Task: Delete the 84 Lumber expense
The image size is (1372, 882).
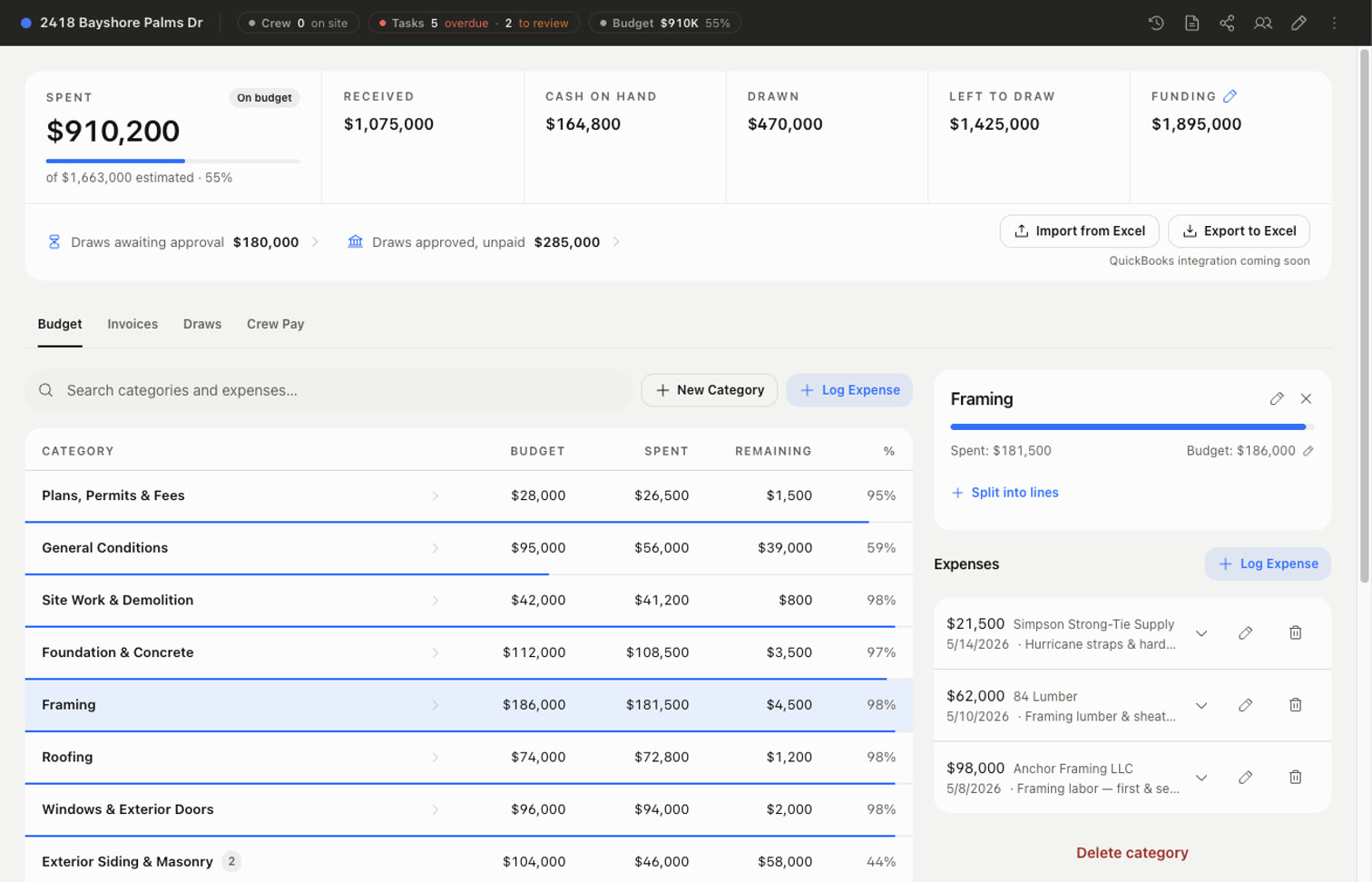Action: [x=1295, y=705]
